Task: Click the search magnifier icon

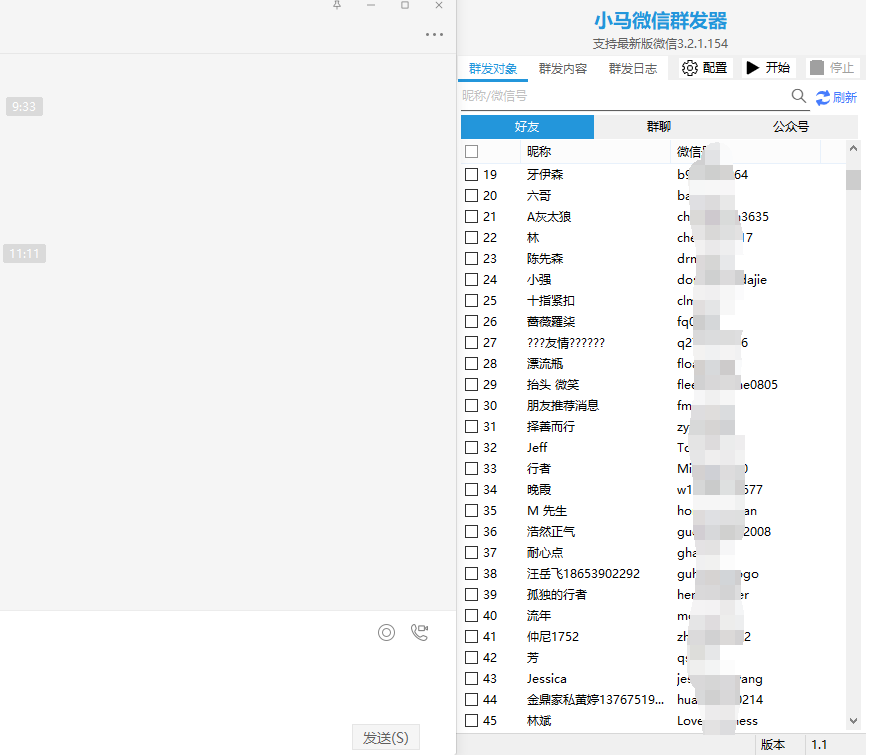Action: tap(799, 96)
